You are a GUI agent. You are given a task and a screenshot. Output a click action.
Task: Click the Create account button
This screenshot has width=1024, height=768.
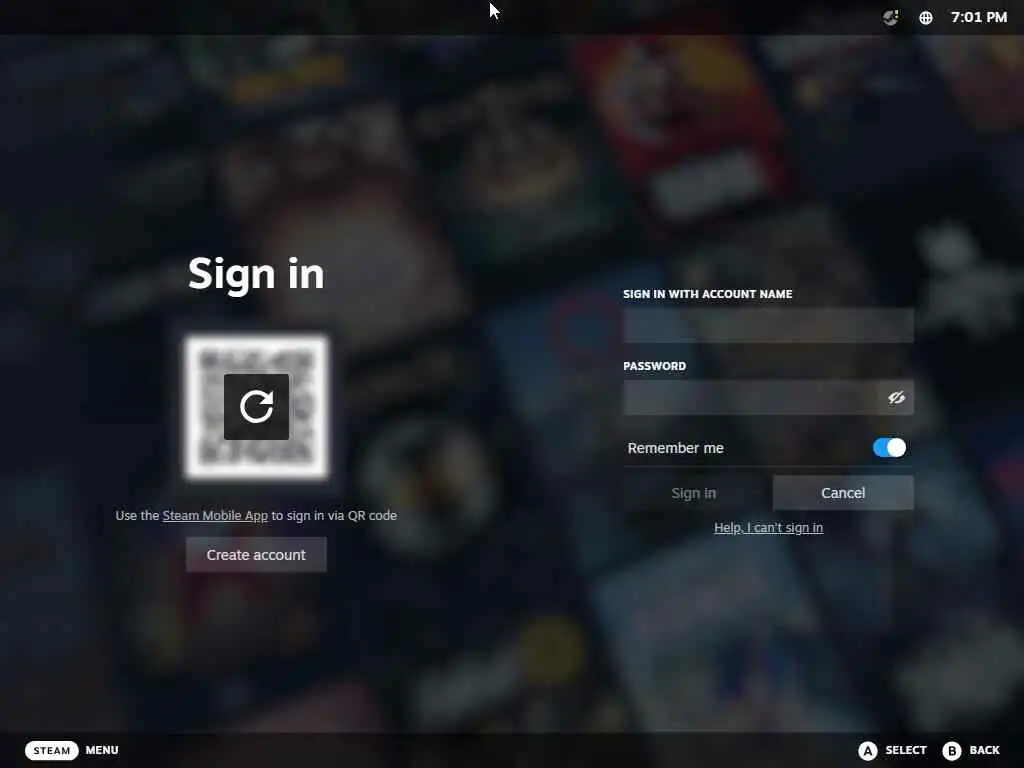point(256,554)
